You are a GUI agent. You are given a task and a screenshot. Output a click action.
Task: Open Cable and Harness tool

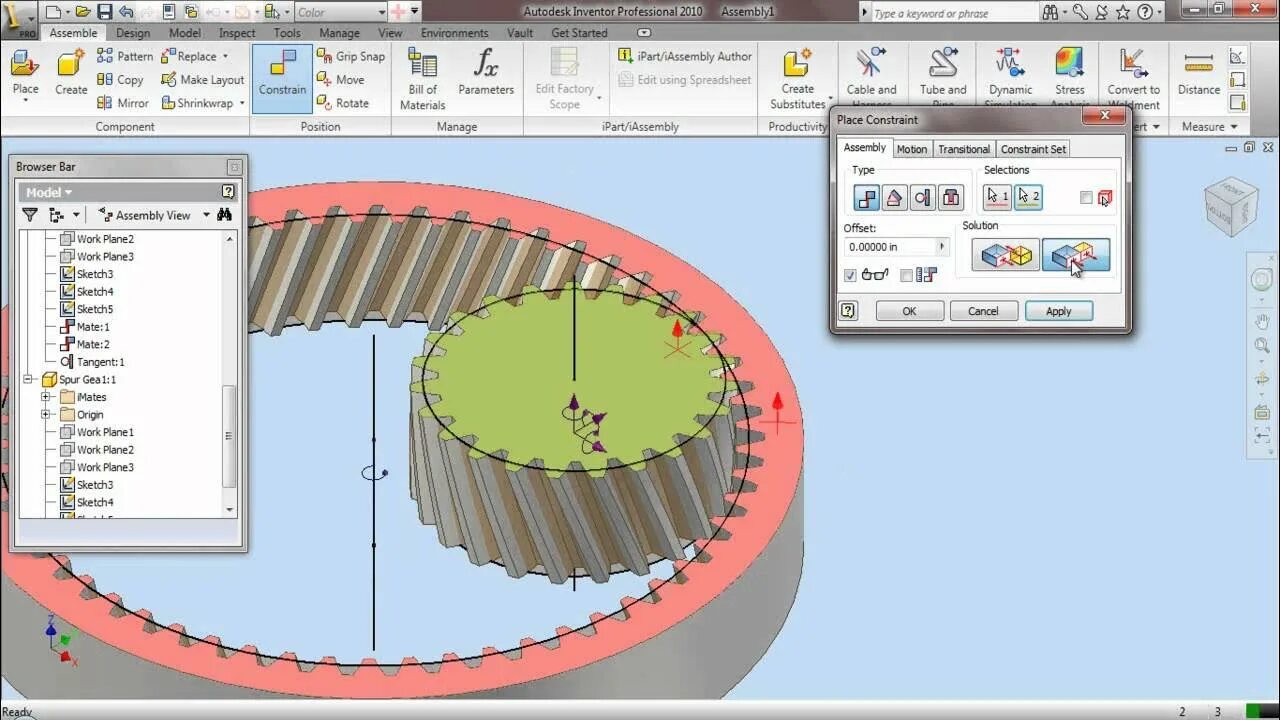[872, 78]
